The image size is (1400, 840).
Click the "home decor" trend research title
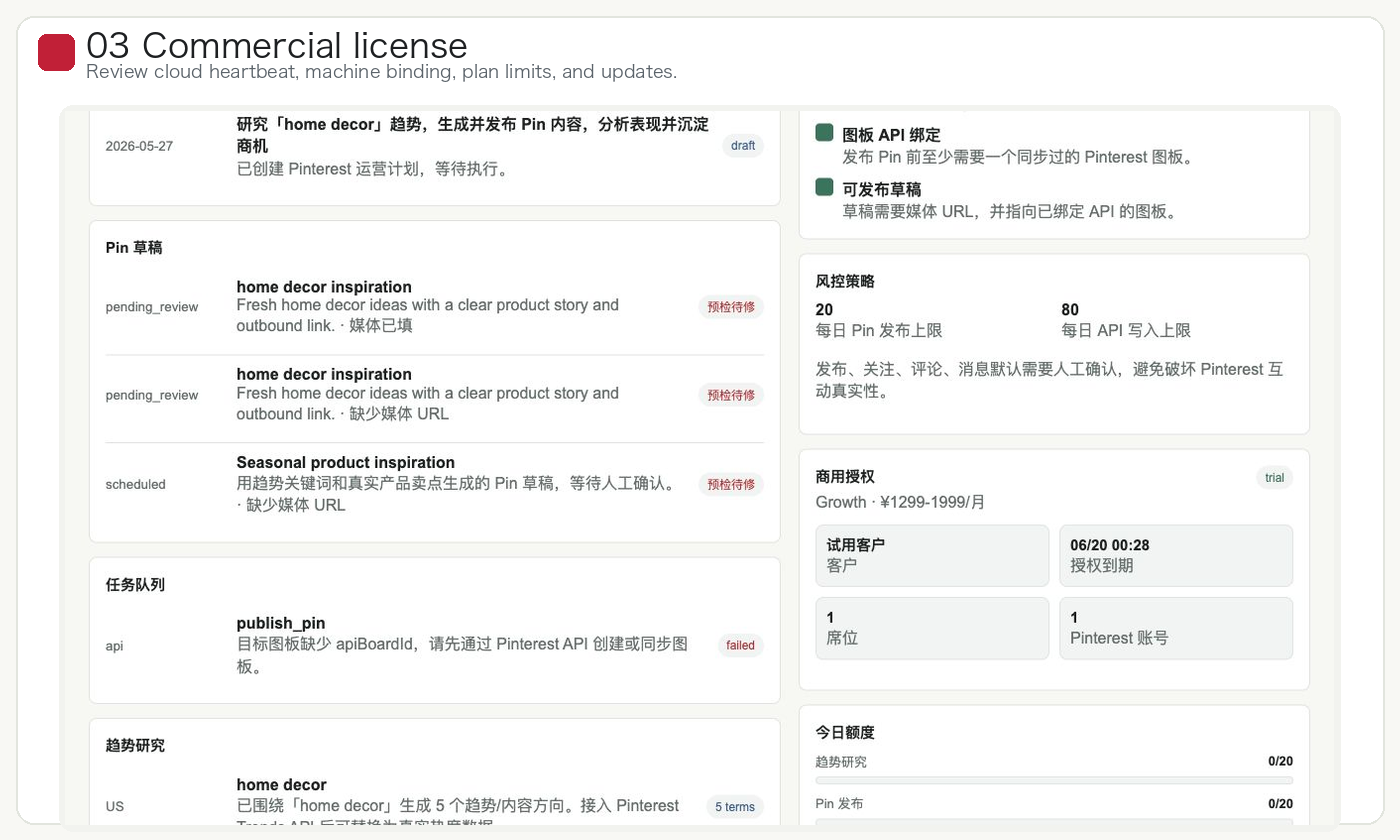tap(281, 785)
